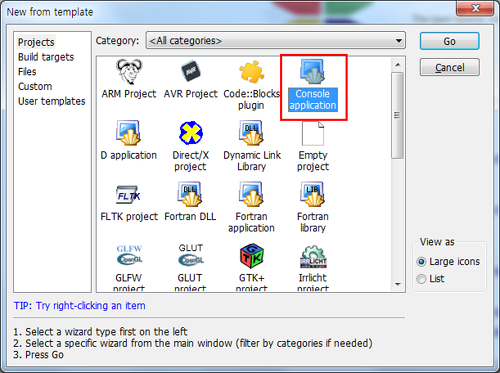500x373 pixels.
Task: Select the Fortran library icon
Action: [x=313, y=194]
